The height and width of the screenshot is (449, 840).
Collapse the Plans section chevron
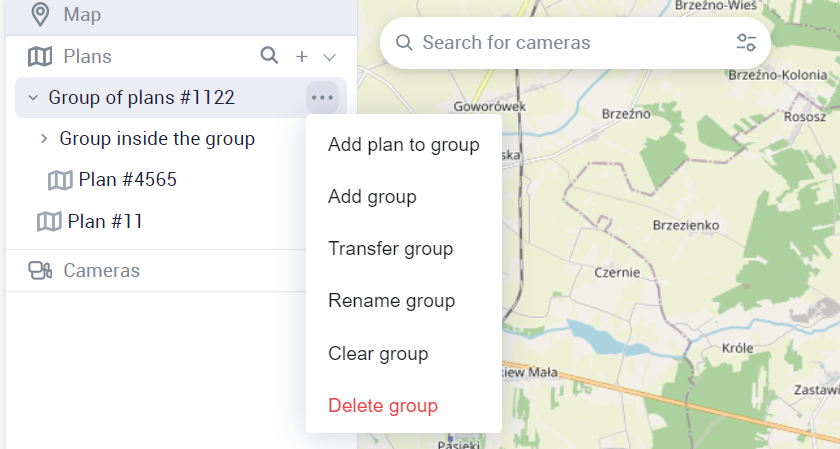pyautogui.click(x=329, y=57)
